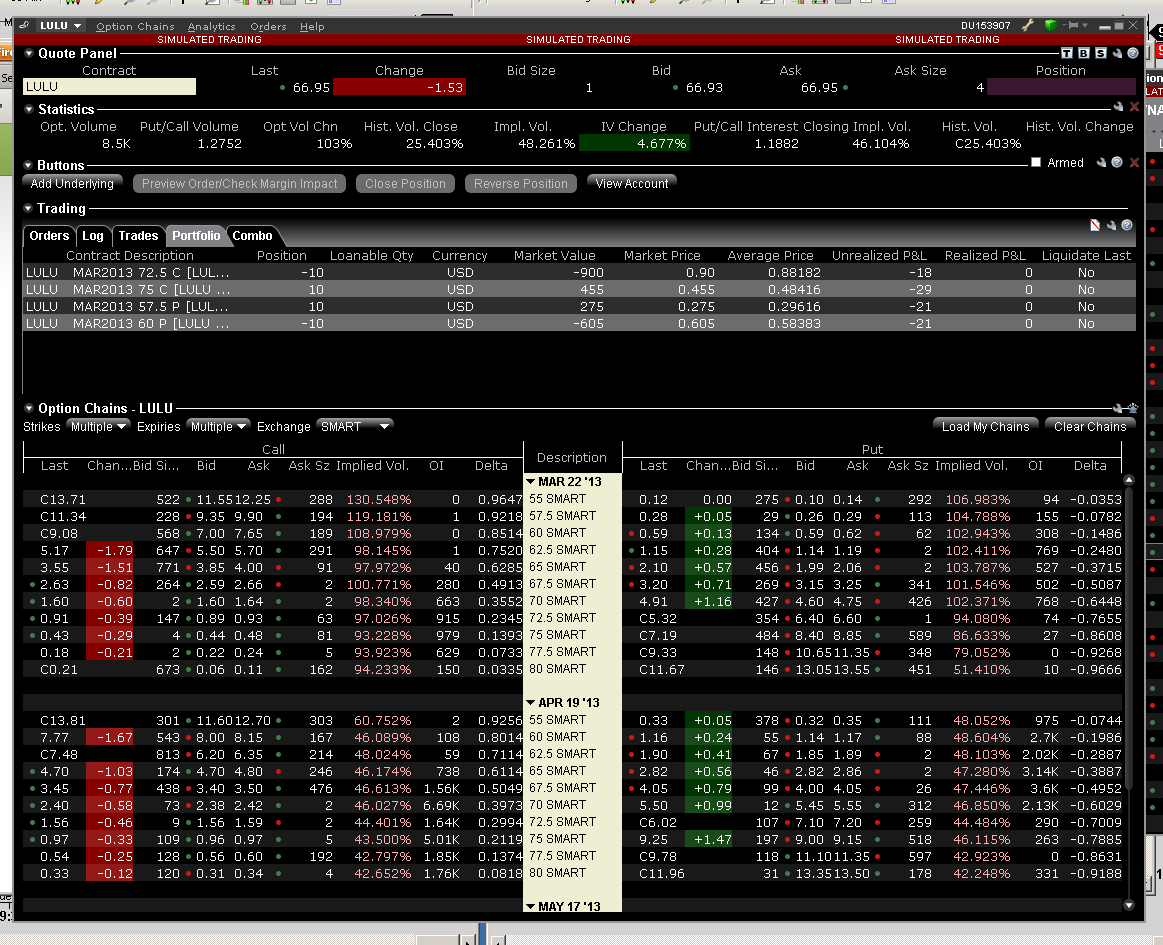1163x945 pixels.
Task: Open the global configuration wrench in the title bar
Action: pos(1027,25)
